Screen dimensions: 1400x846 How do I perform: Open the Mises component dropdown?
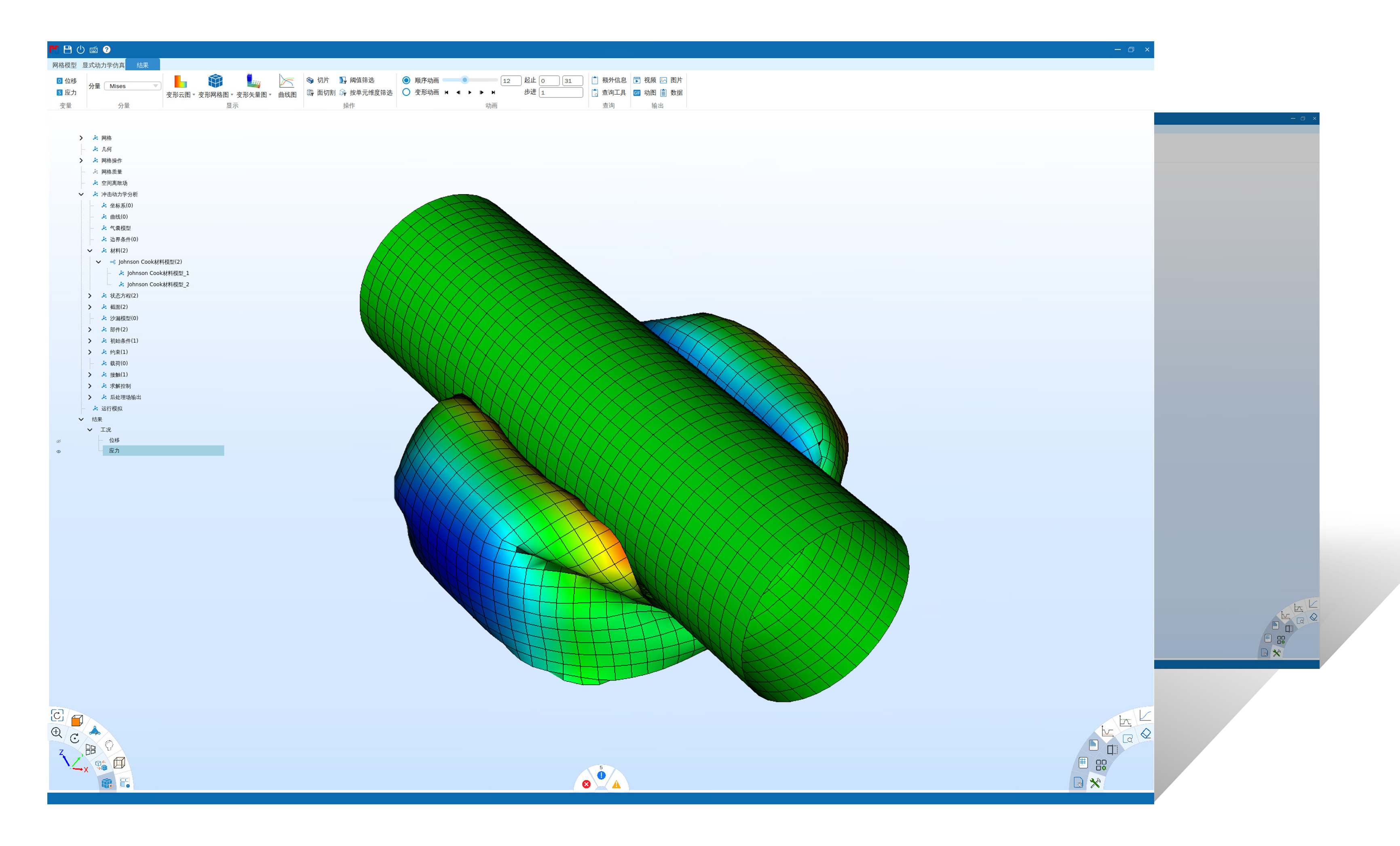coord(133,86)
